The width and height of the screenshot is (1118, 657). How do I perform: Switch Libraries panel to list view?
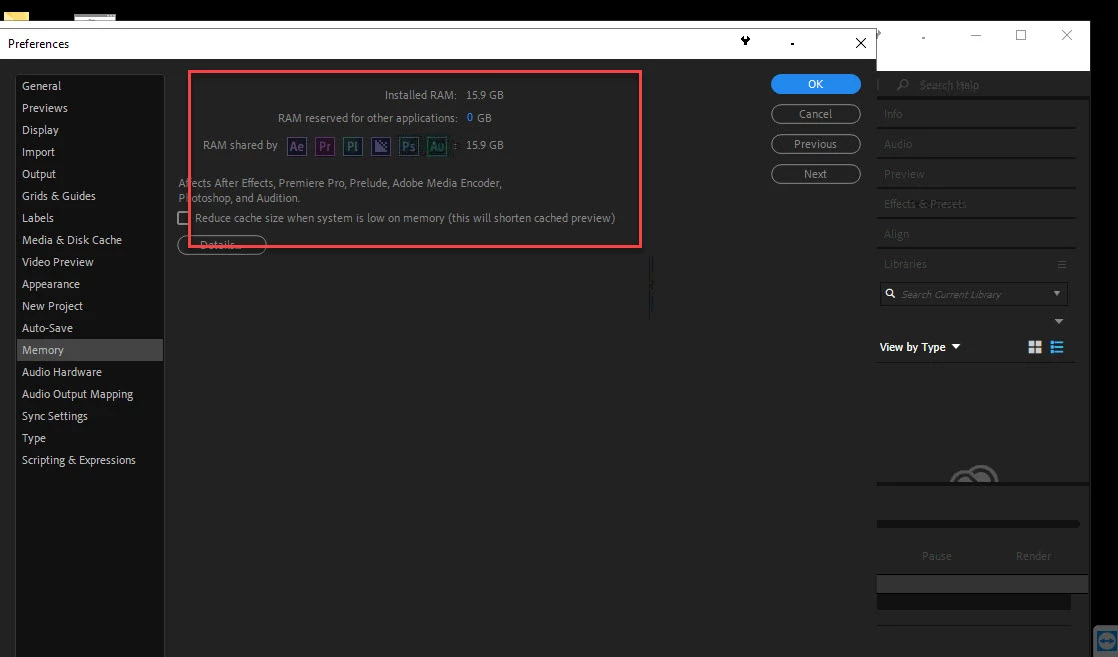1057,347
